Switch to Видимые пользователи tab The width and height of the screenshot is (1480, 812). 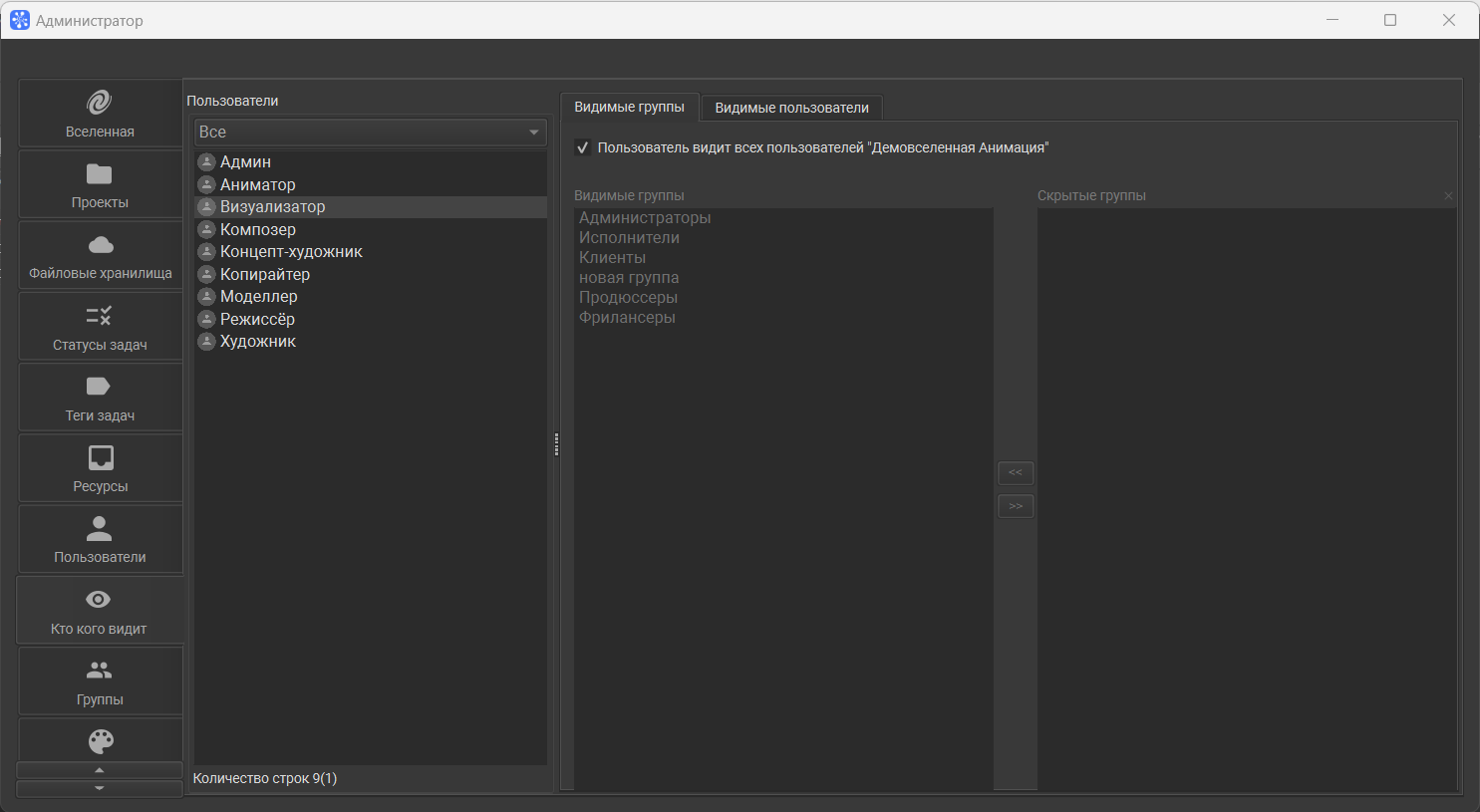click(x=792, y=108)
